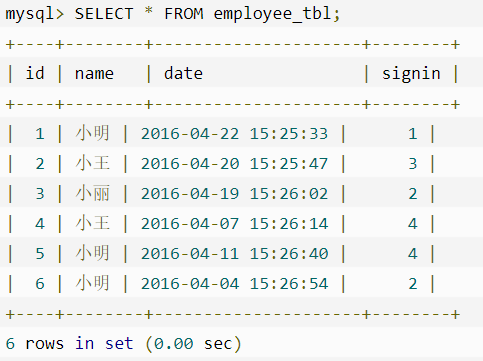This screenshot has width=483, height=361.
Task: Click the date 2016-04-11 15:26:40
Action: coord(234,254)
